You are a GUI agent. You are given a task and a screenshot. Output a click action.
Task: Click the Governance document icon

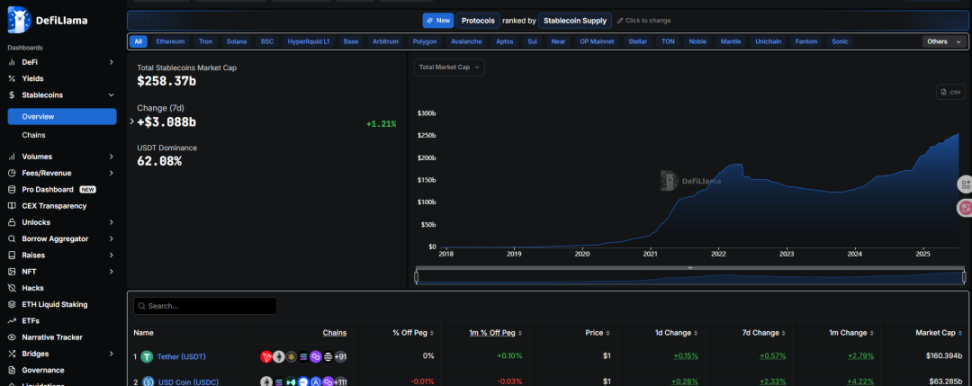click(11, 371)
